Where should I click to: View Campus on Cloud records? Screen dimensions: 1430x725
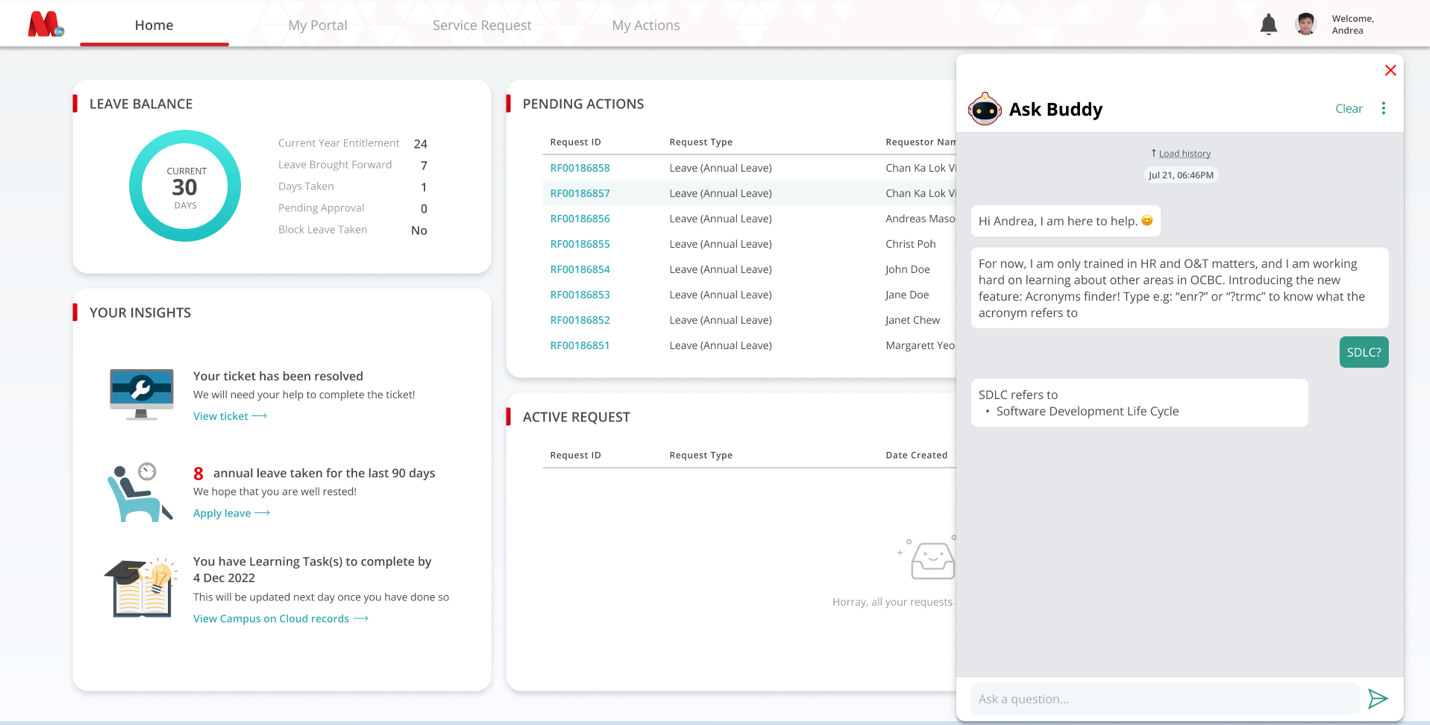[273, 618]
